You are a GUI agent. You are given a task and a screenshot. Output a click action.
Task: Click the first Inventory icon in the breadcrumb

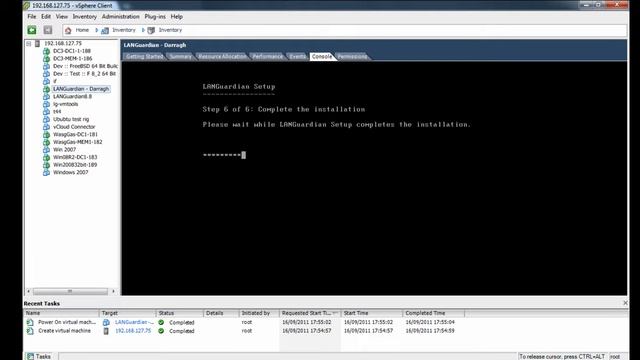coord(105,30)
